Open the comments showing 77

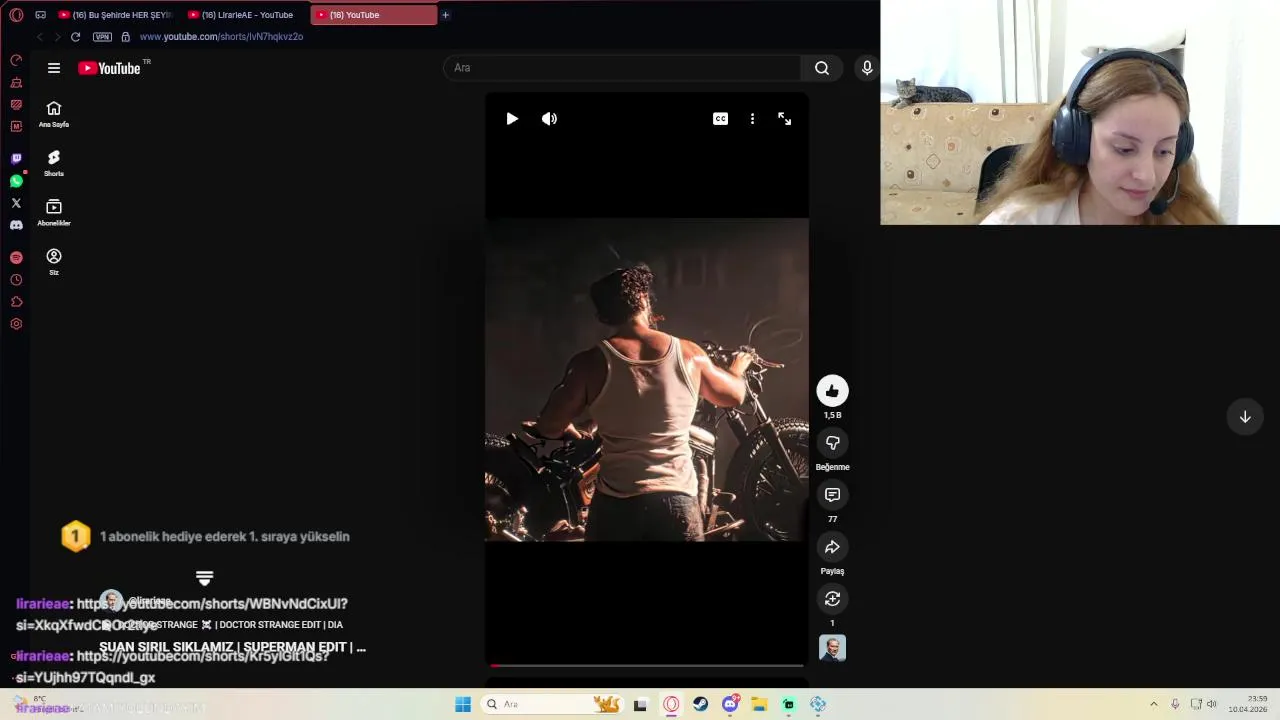click(x=832, y=495)
